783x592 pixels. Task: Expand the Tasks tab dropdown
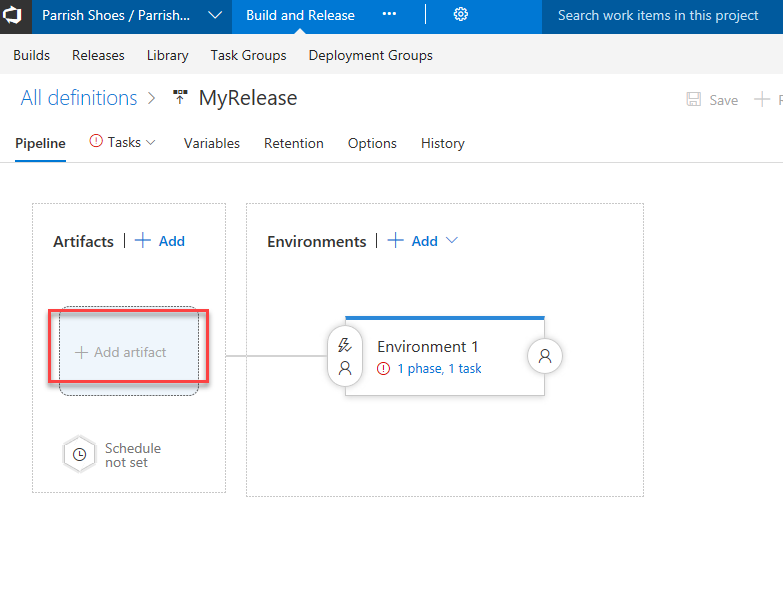tap(151, 143)
